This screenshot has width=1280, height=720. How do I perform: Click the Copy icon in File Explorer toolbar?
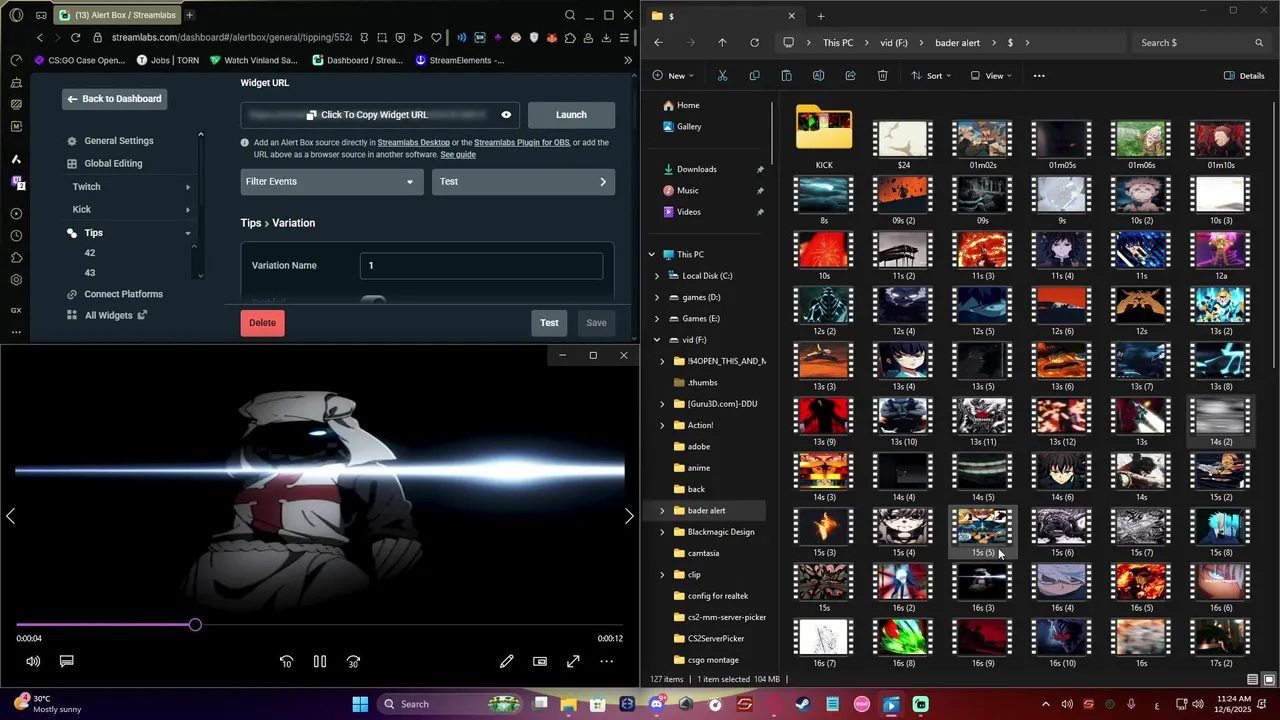(x=754, y=76)
